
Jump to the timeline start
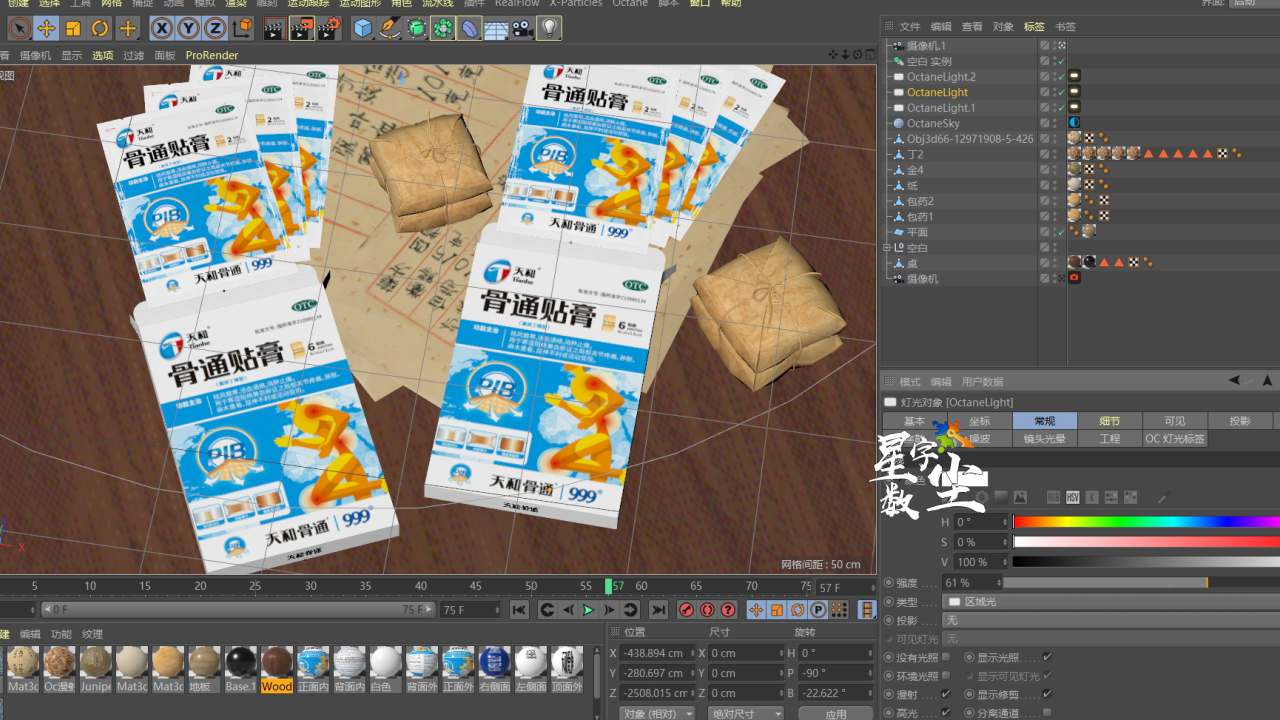[x=519, y=610]
